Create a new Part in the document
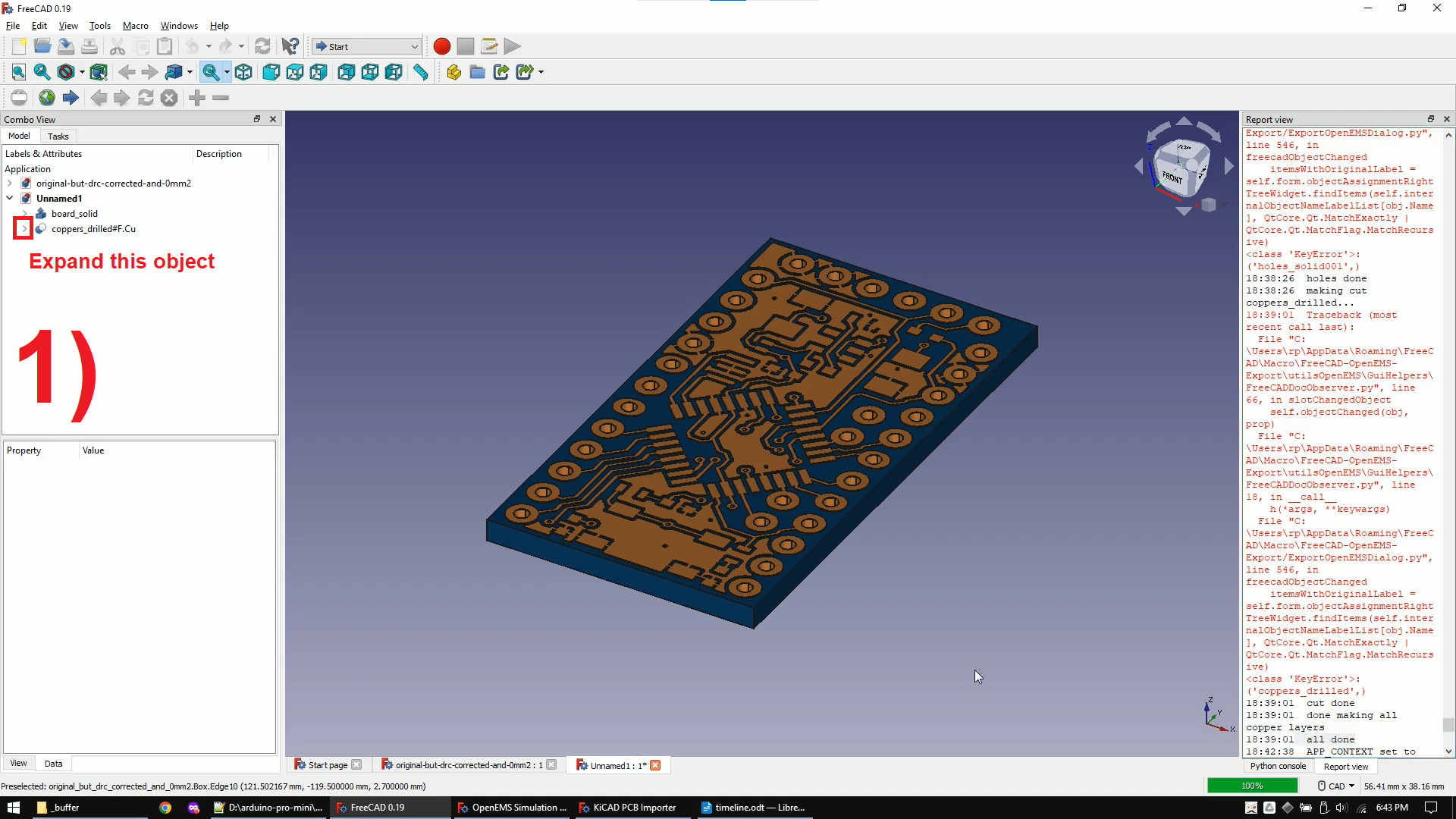The height and width of the screenshot is (819, 1456). (x=453, y=72)
